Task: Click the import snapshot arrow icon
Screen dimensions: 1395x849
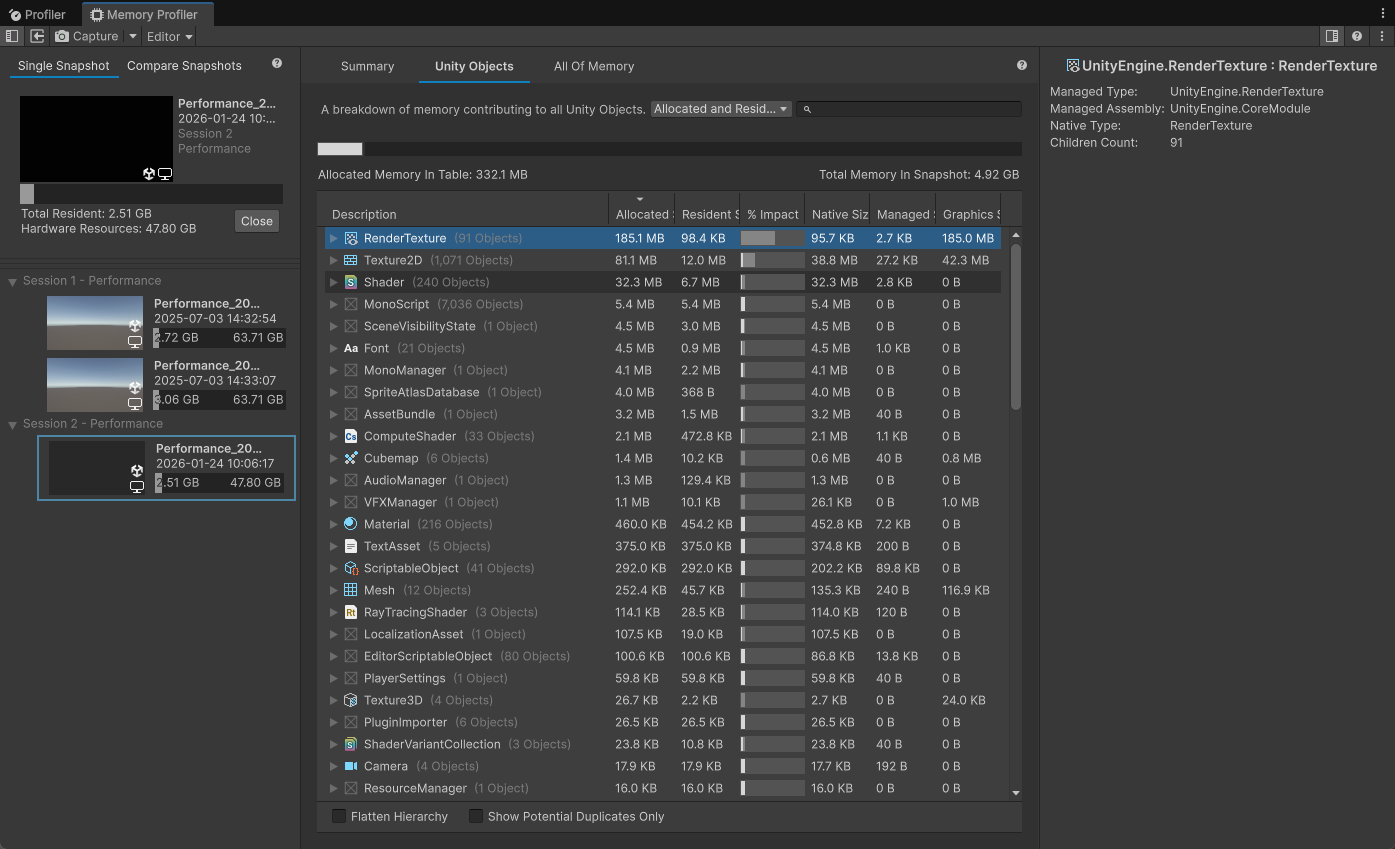Action: [37, 36]
